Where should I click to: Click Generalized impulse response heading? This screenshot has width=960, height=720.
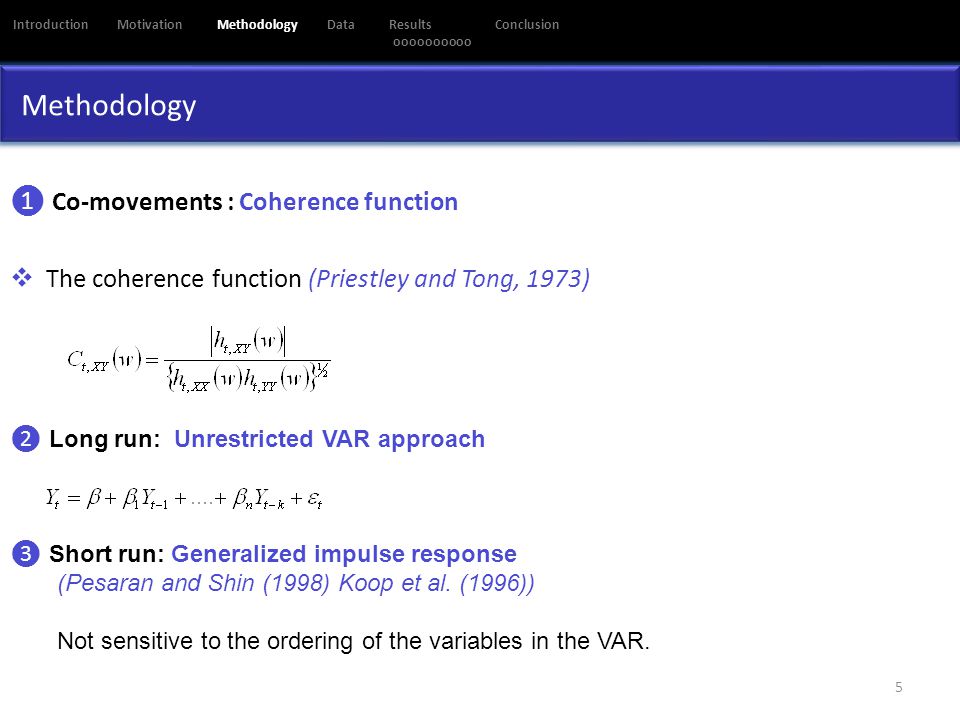pos(344,553)
